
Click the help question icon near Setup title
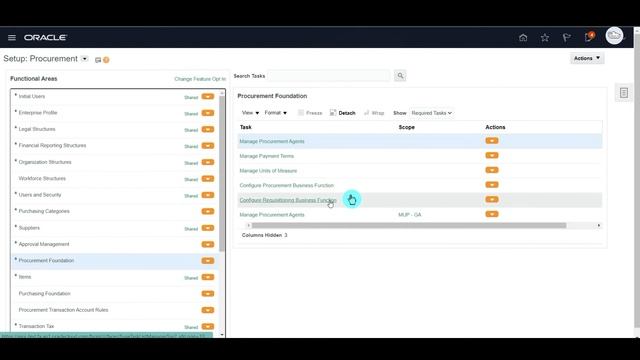point(106,60)
